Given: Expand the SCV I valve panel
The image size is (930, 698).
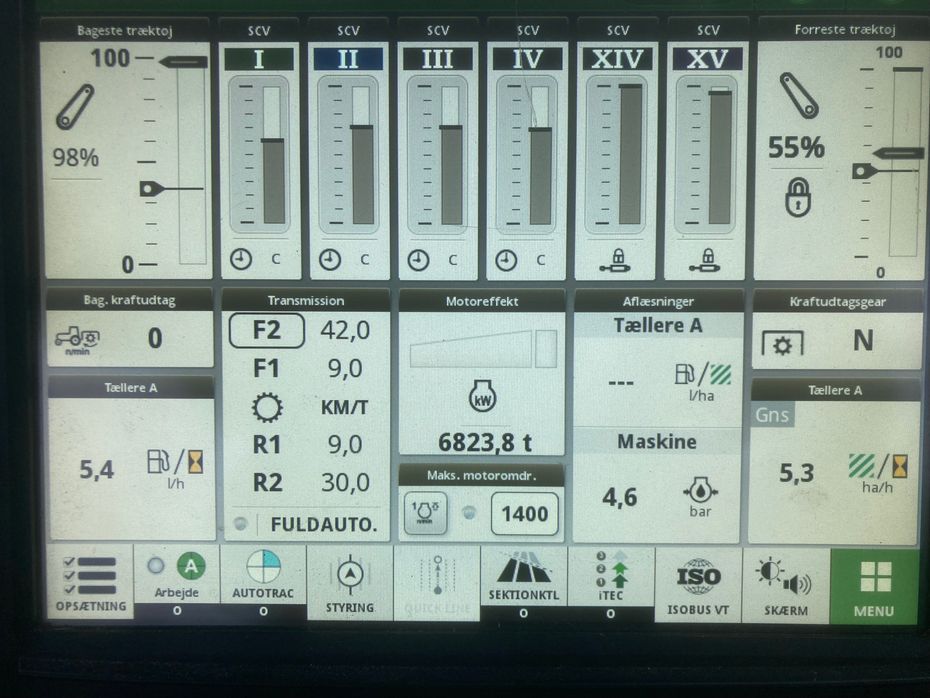Looking at the screenshot, I should point(259,150).
